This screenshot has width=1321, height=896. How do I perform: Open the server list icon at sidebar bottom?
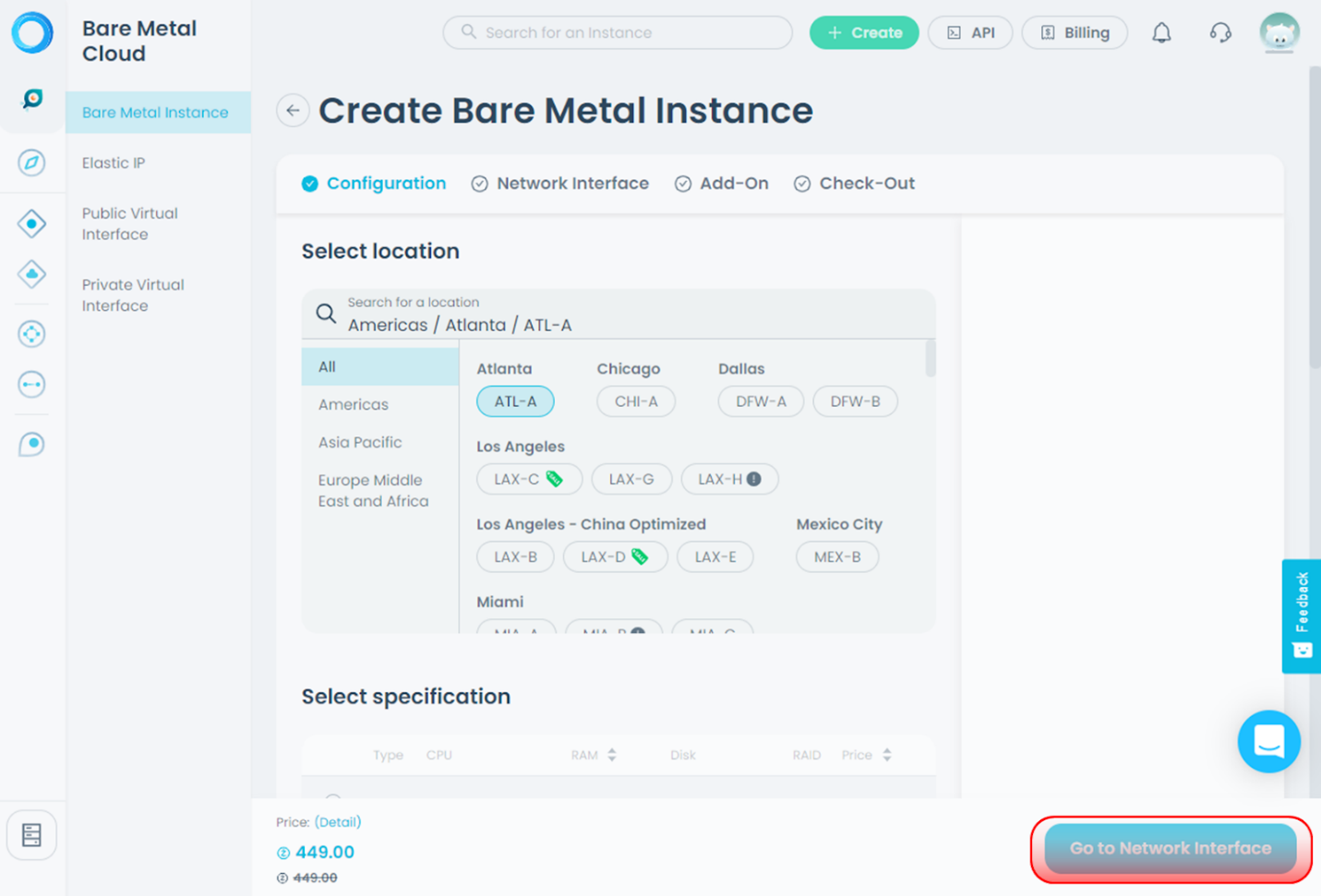31,834
